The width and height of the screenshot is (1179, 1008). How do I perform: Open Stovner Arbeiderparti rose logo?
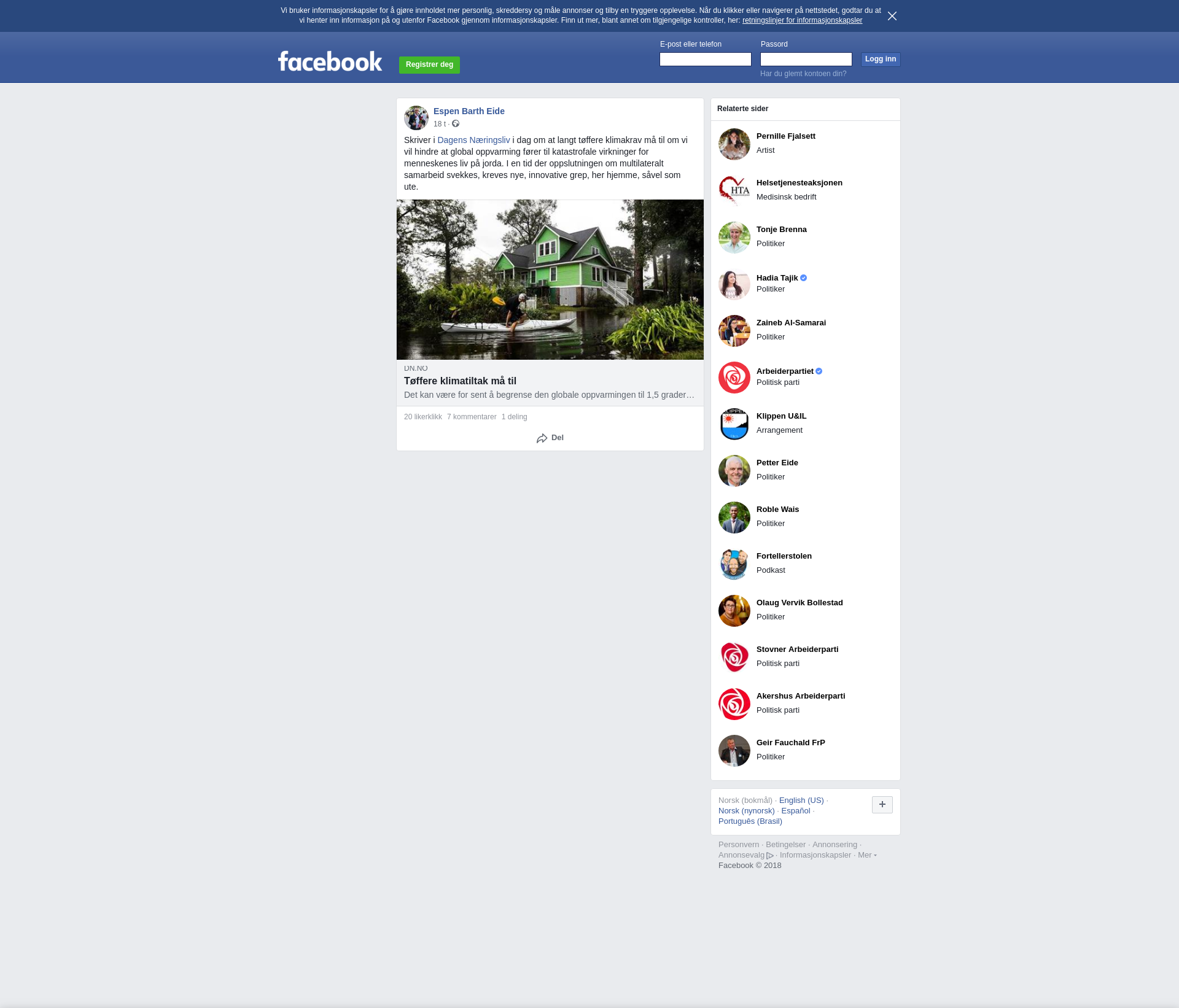(734, 657)
